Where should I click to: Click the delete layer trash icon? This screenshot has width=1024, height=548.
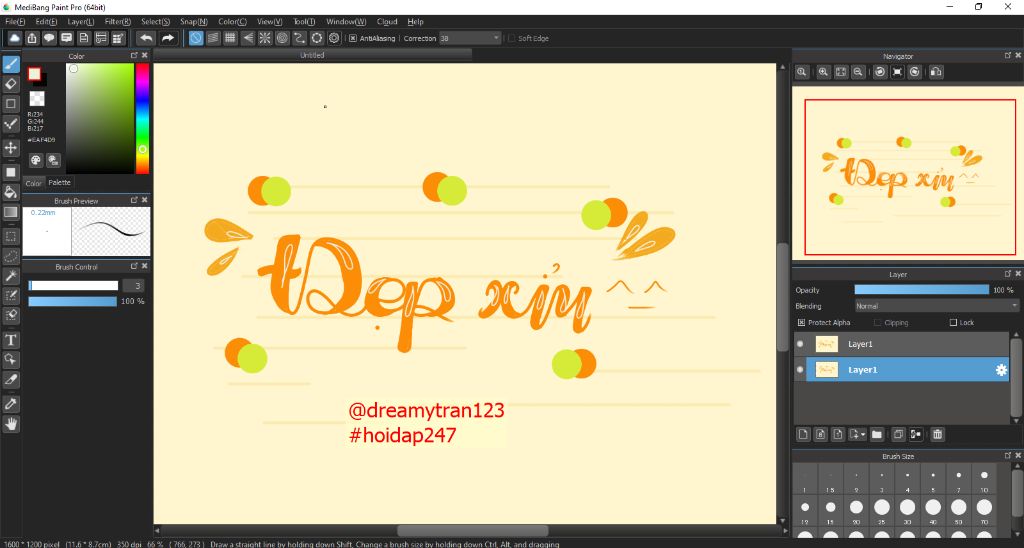click(x=937, y=434)
